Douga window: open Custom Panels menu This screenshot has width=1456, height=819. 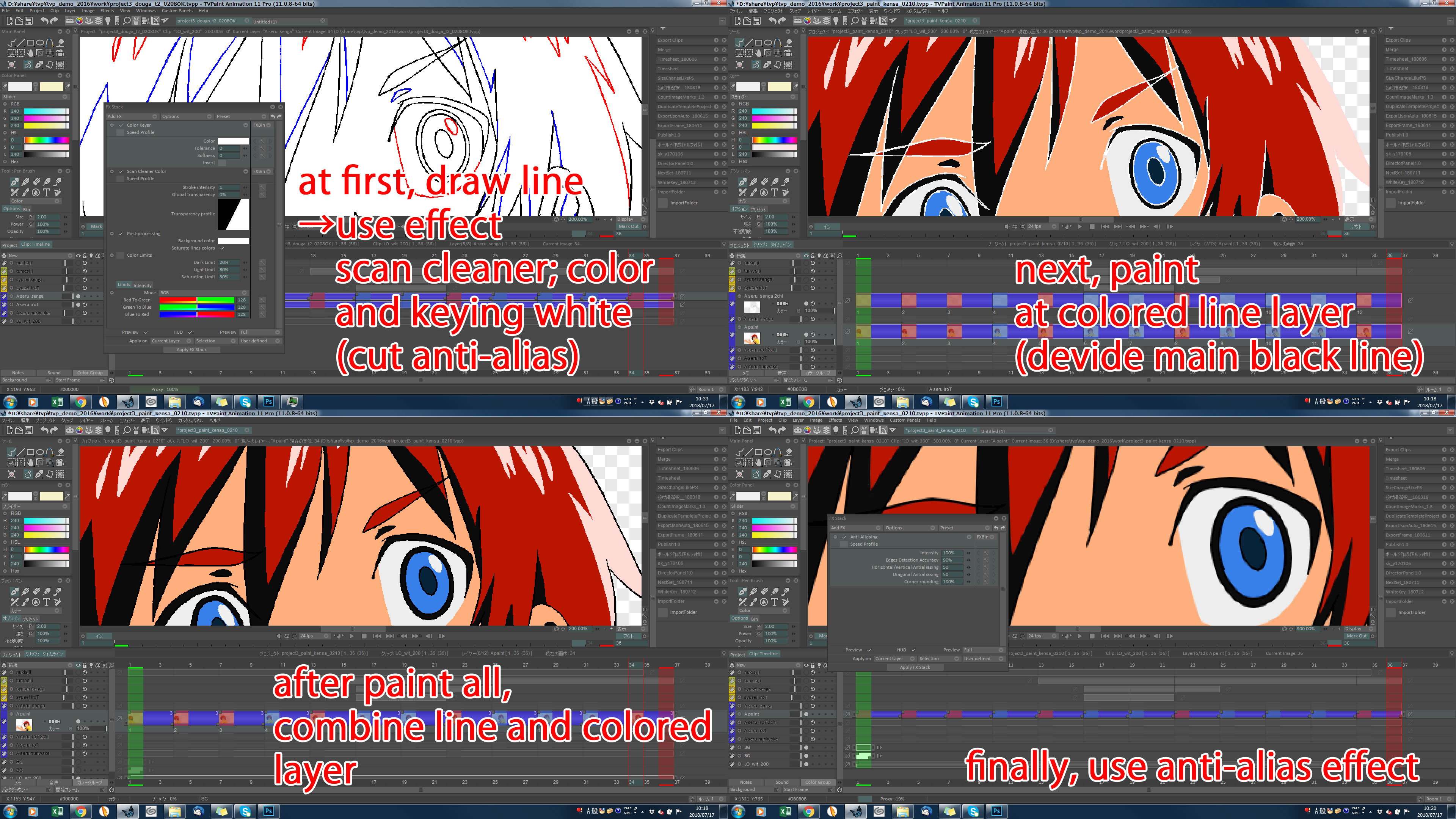click(x=177, y=10)
